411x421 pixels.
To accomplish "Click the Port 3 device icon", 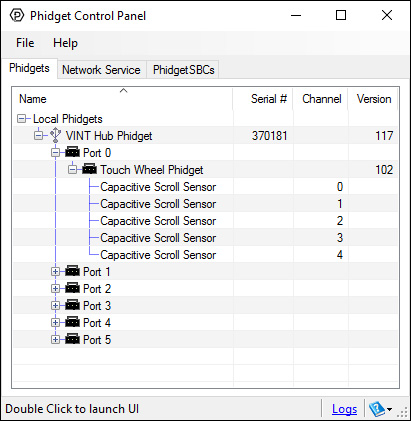I will point(72,305).
